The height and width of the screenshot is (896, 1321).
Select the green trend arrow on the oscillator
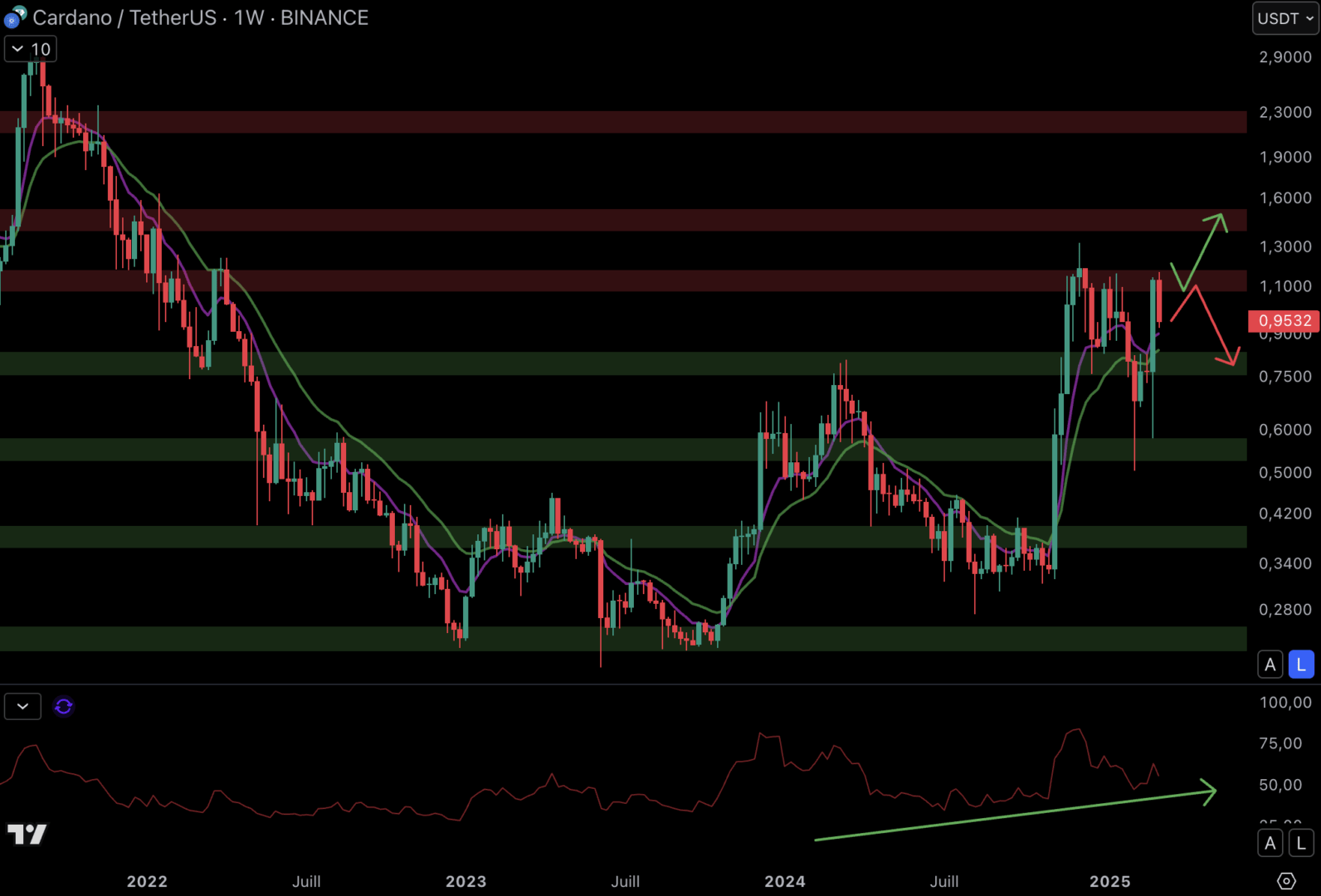(1012, 816)
